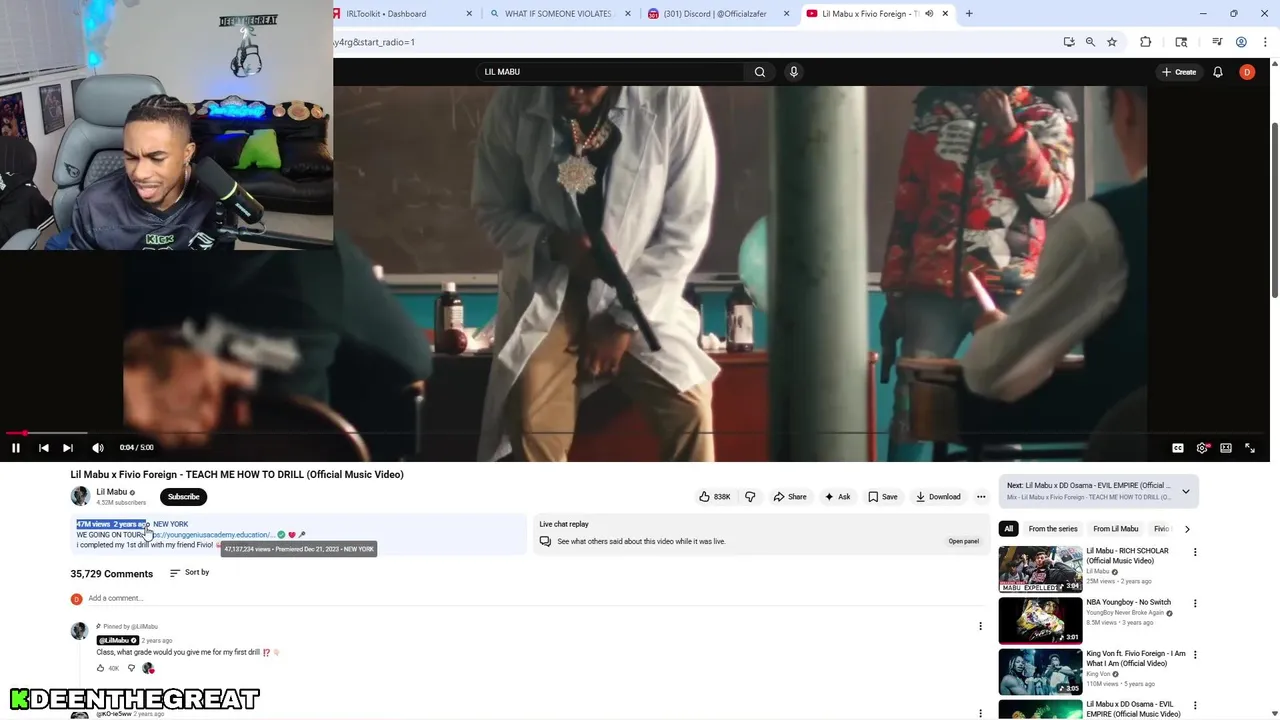Open Chrome media controls icon

(x=1217, y=42)
